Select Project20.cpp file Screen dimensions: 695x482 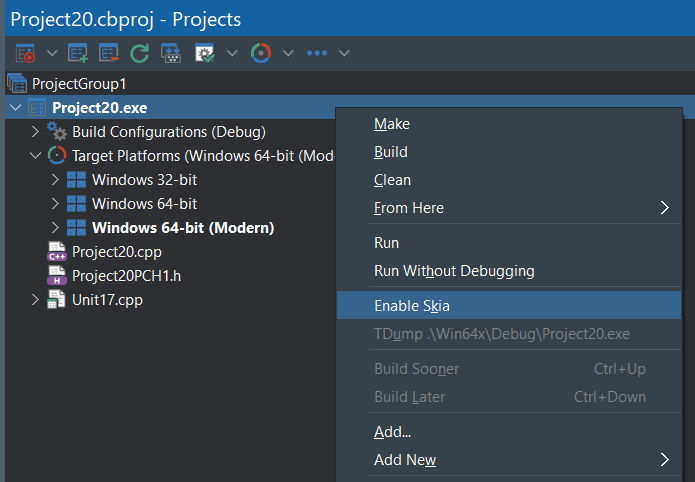pyautogui.click(x=117, y=252)
